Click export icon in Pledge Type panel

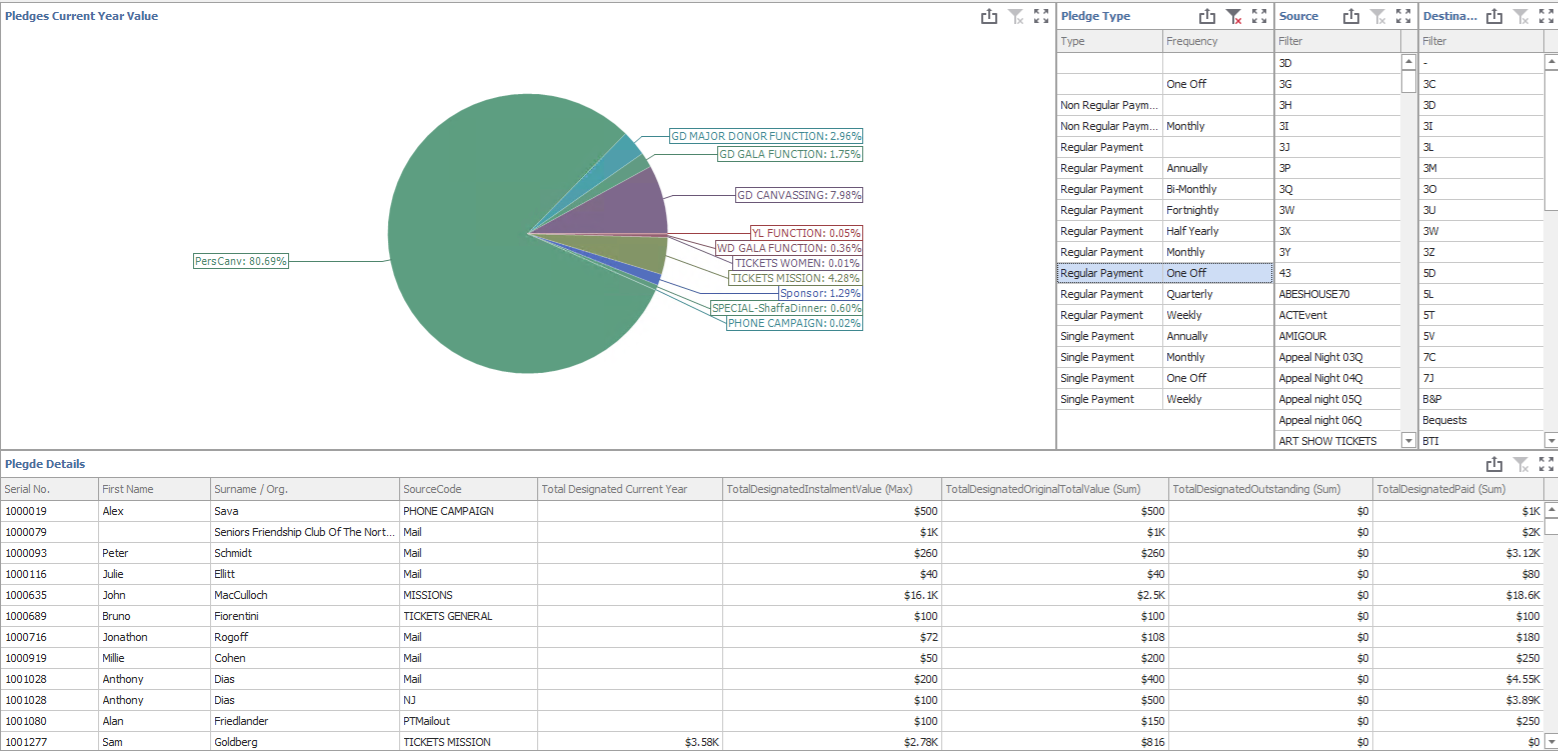pyautogui.click(x=1207, y=16)
